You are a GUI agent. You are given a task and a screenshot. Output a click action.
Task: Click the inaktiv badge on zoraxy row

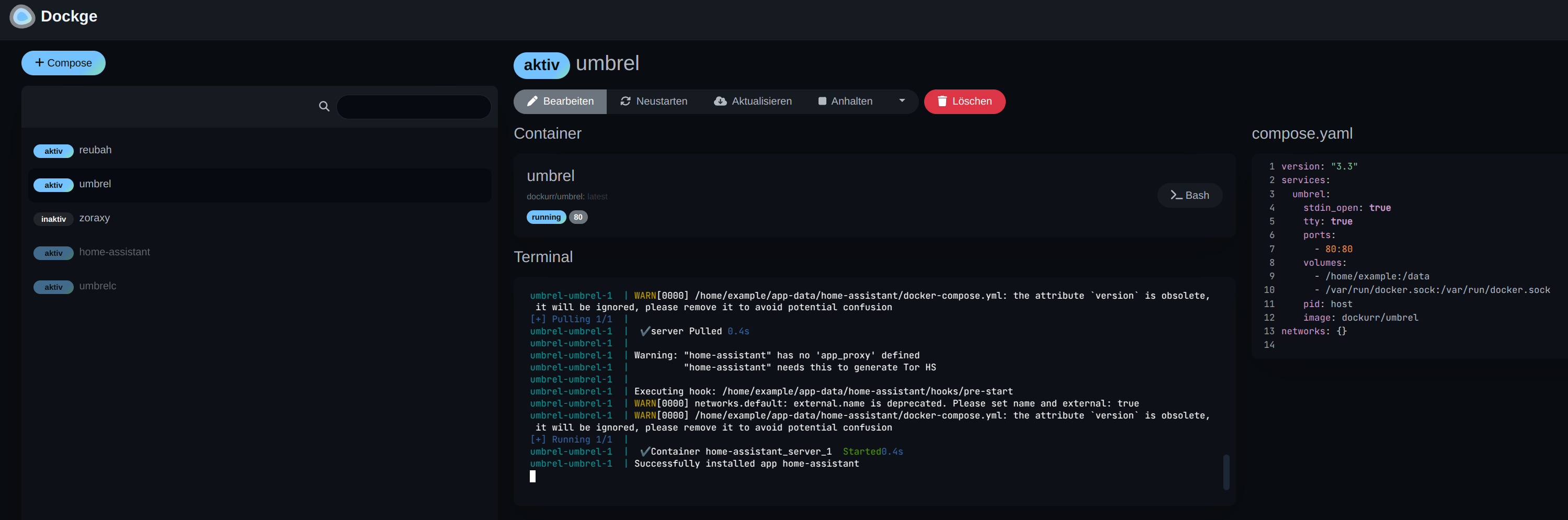click(53, 219)
